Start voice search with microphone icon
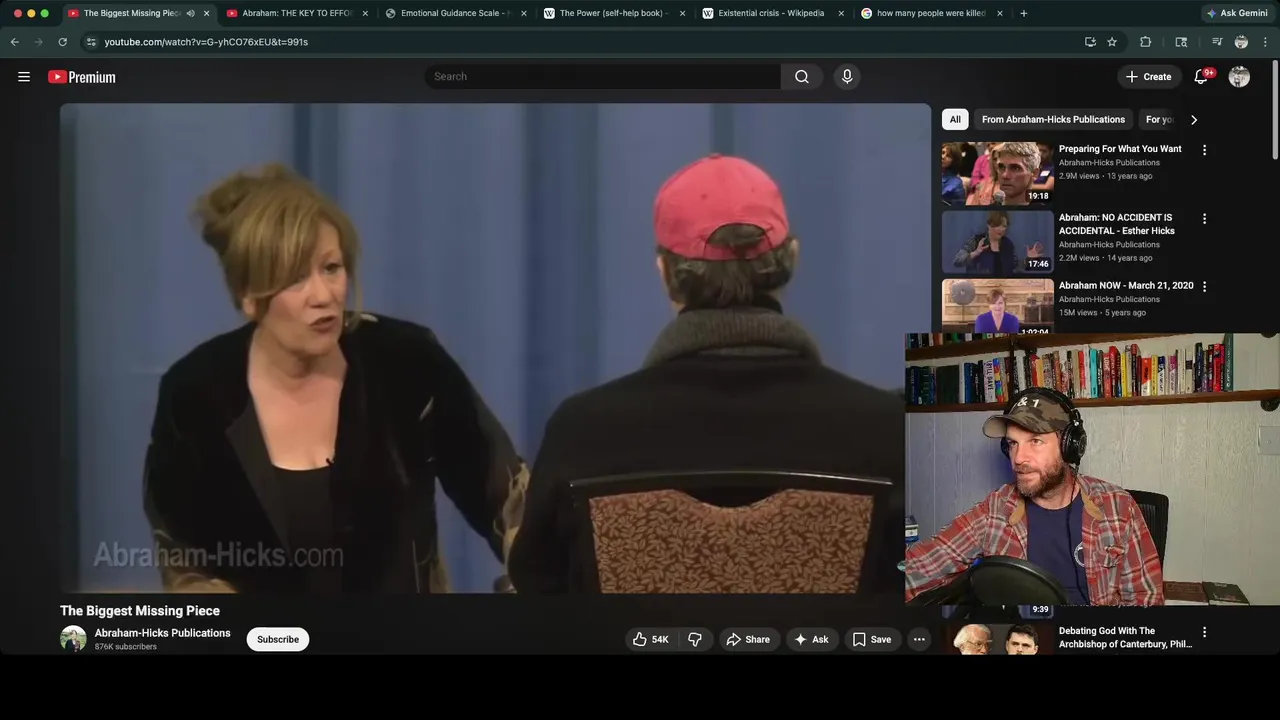This screenshot has width=1280, height=720. click(x=847, y=77)
